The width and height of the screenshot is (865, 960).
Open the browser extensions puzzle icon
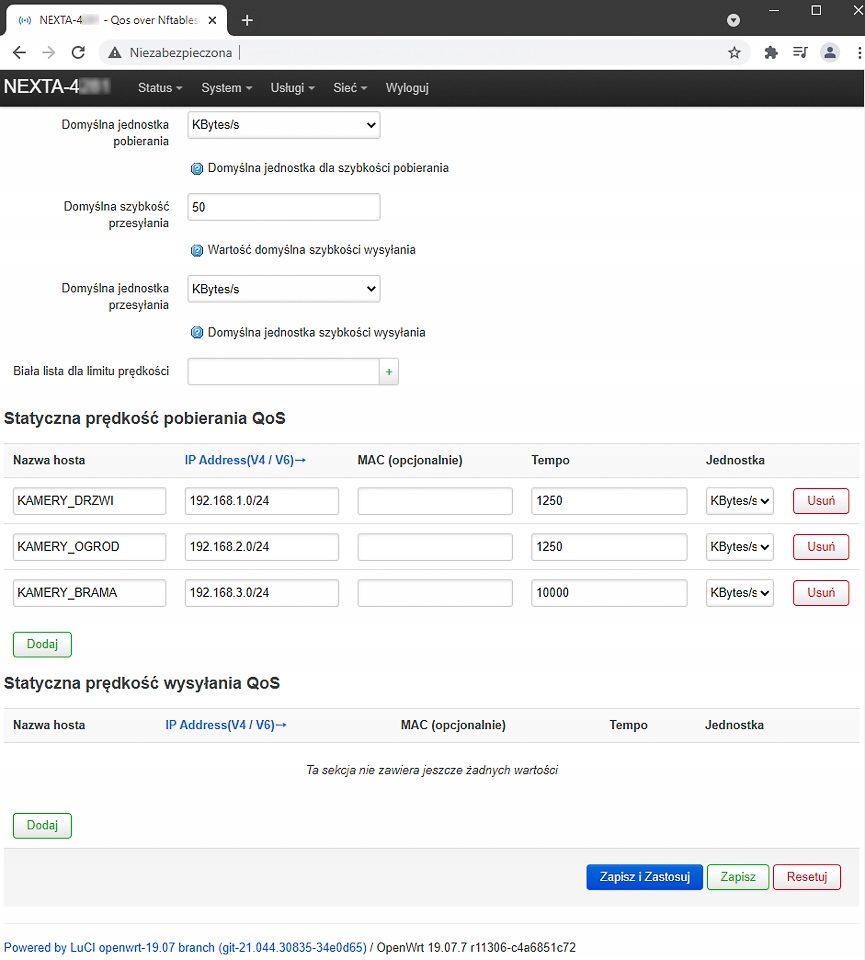point(771,53)
